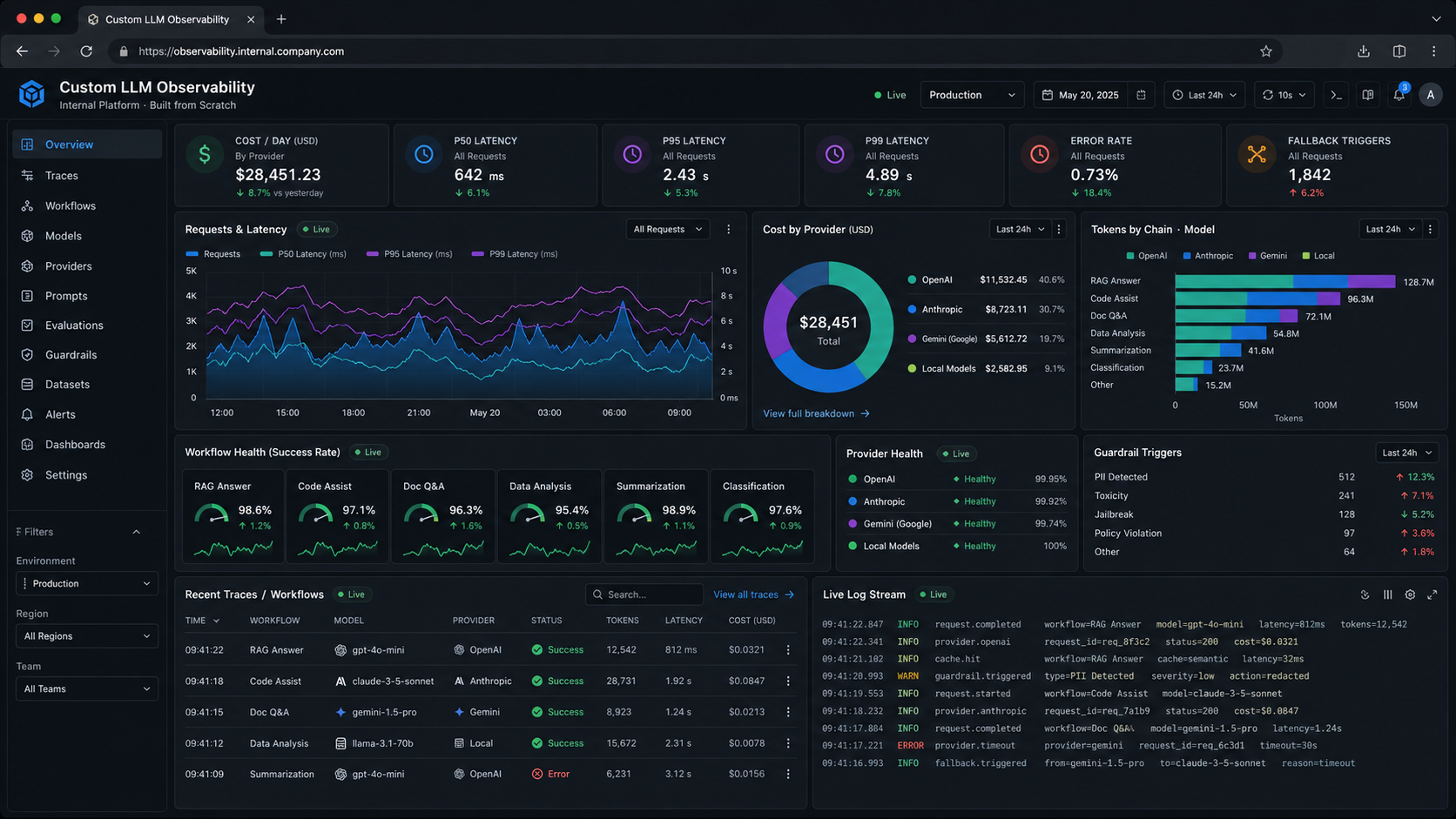Open the Production environment dropdown
This screenshot has width=1456, height=819.
pyautogui.click(x=971, y=94)
